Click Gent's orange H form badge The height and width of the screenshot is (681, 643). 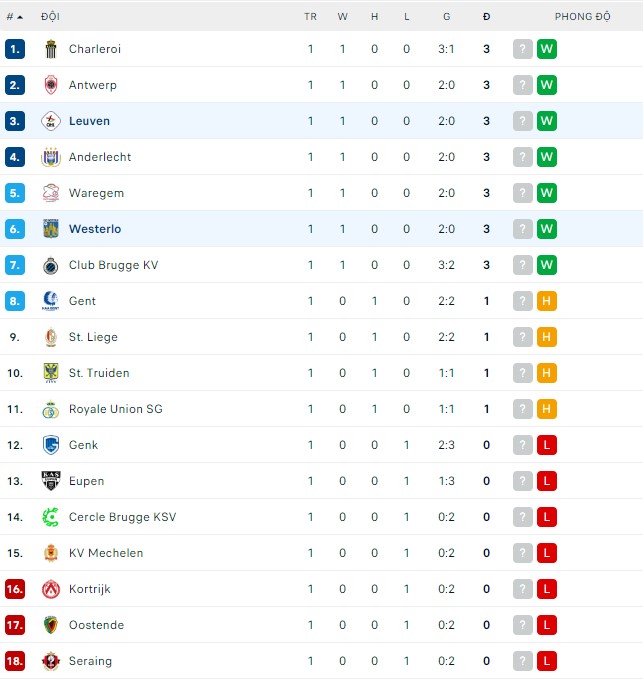tap(546, 301)
